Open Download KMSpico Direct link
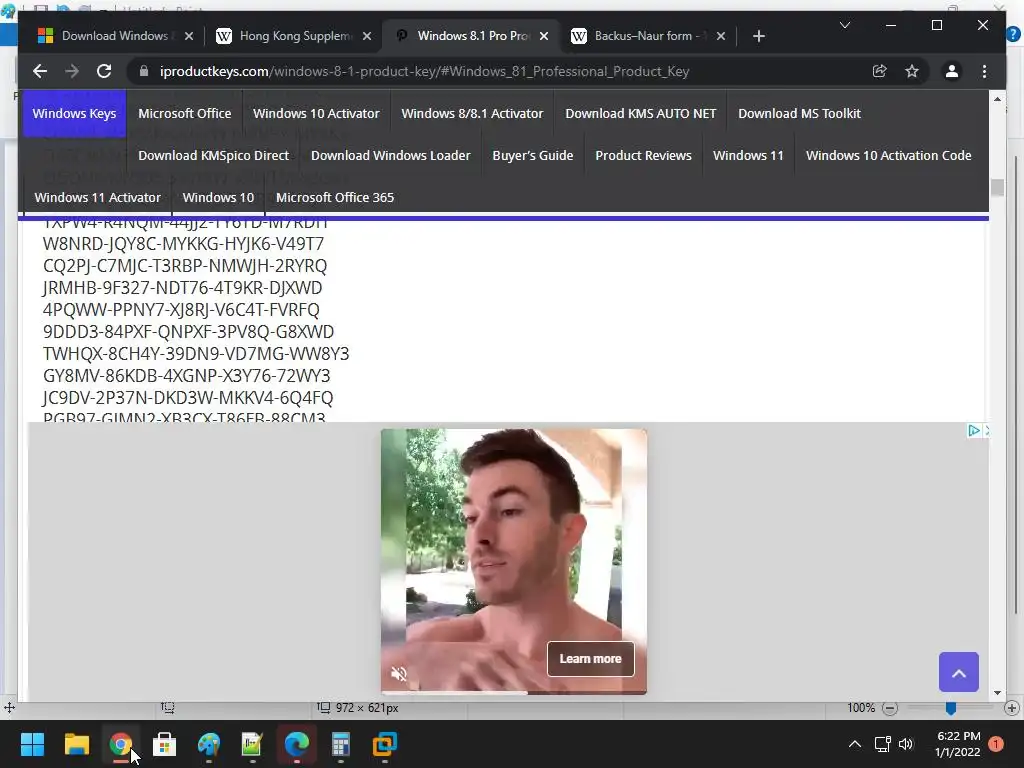The image size is (1024, 768). click(x=214, y=155)
